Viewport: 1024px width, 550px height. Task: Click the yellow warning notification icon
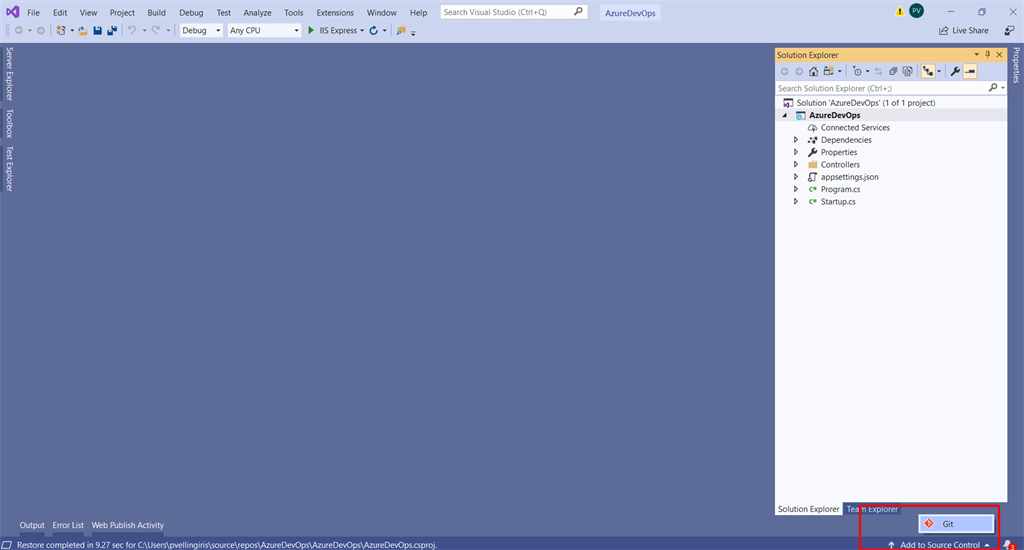pos(900,11)
